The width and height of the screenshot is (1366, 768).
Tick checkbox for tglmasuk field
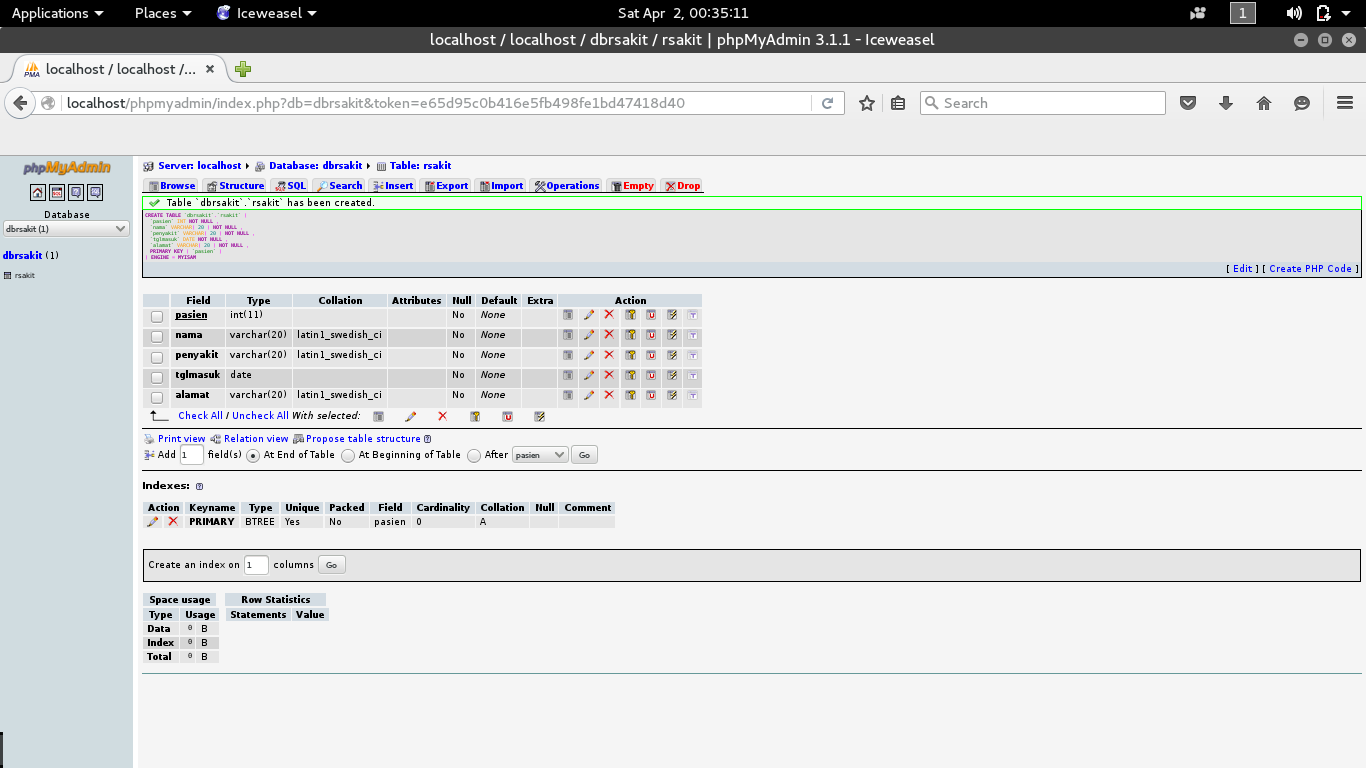point(157,376)
